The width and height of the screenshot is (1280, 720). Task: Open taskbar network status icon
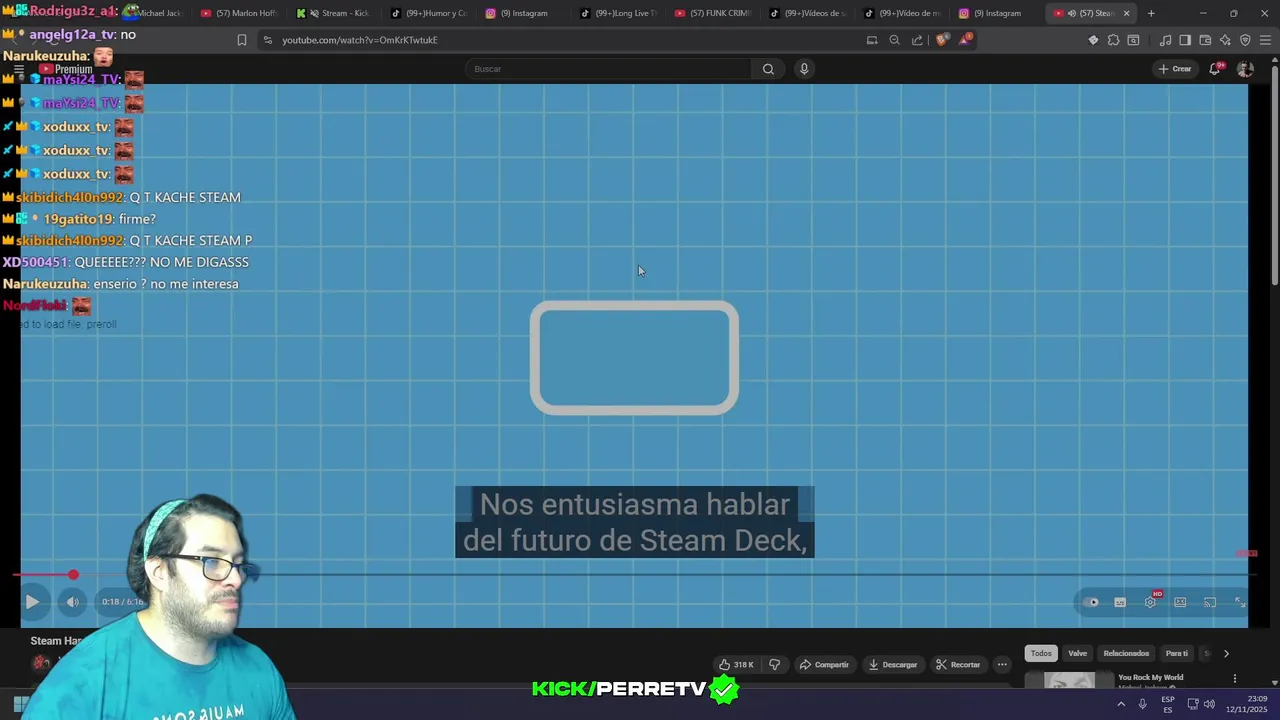coord(1193,704)
